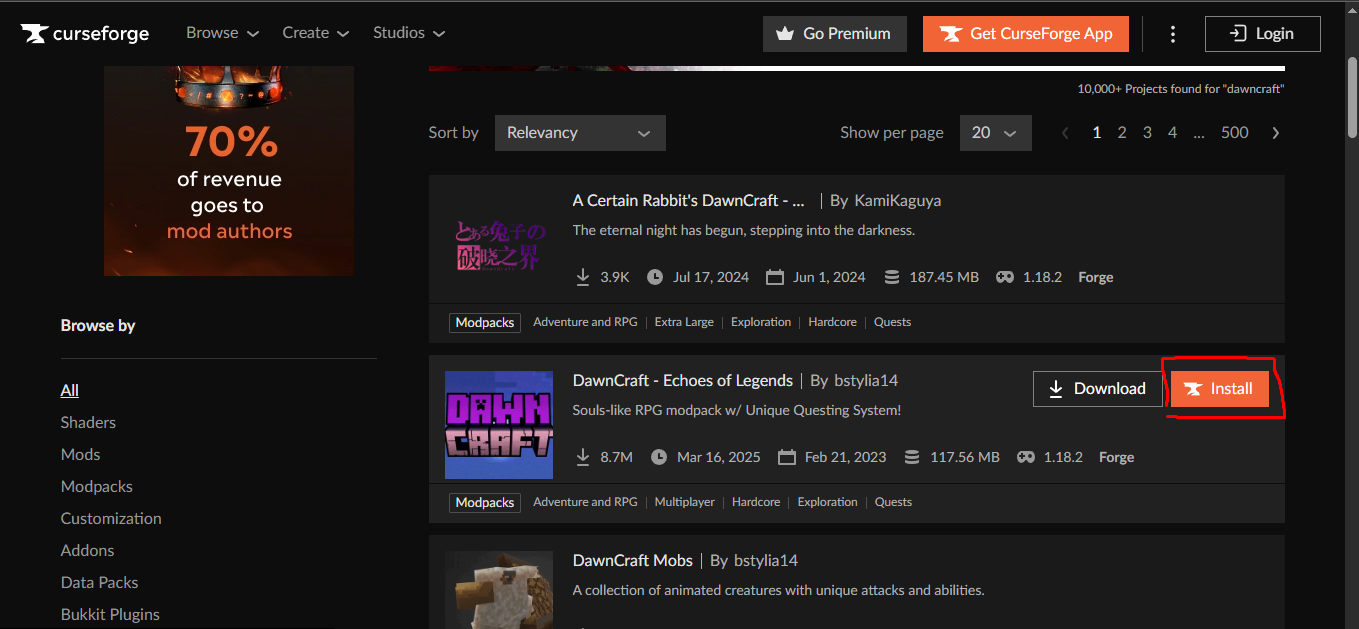
Task: Click Go Premium button
Action: click(834, 34)
